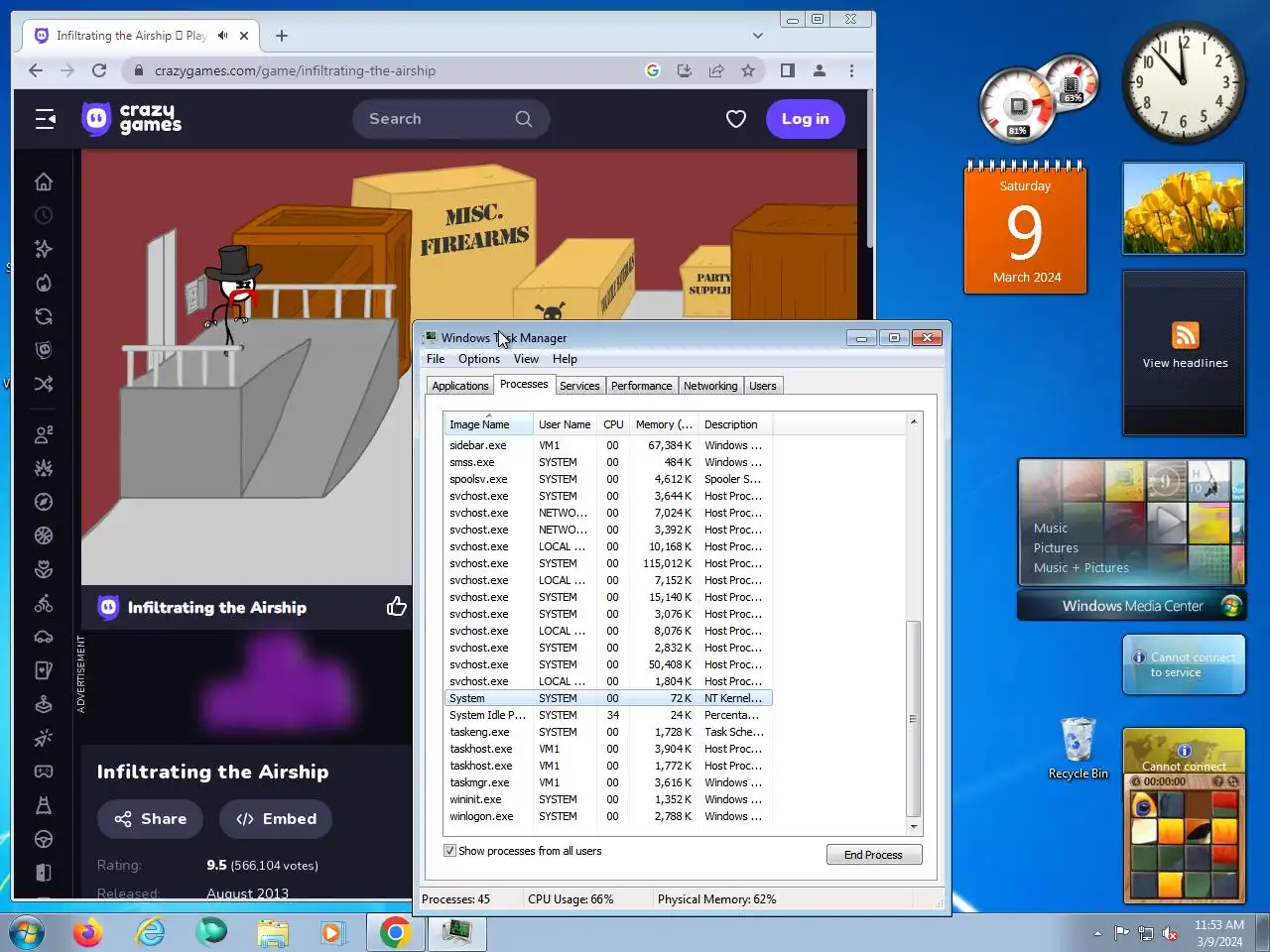Click the Task Manager process list scrollbar thumb

tap(914, 719)
